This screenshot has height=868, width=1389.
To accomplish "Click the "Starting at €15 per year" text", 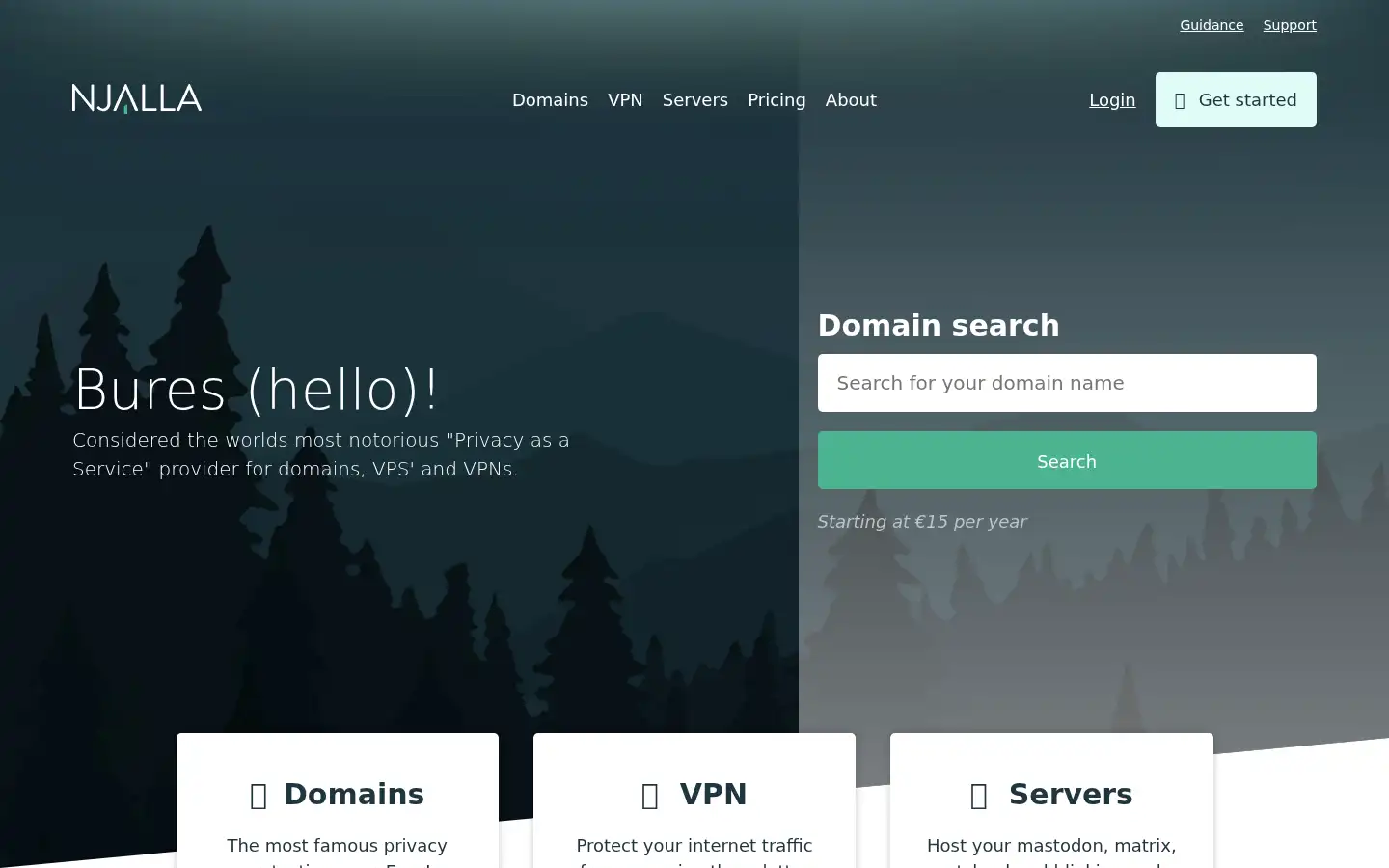I will click(922, 522).
